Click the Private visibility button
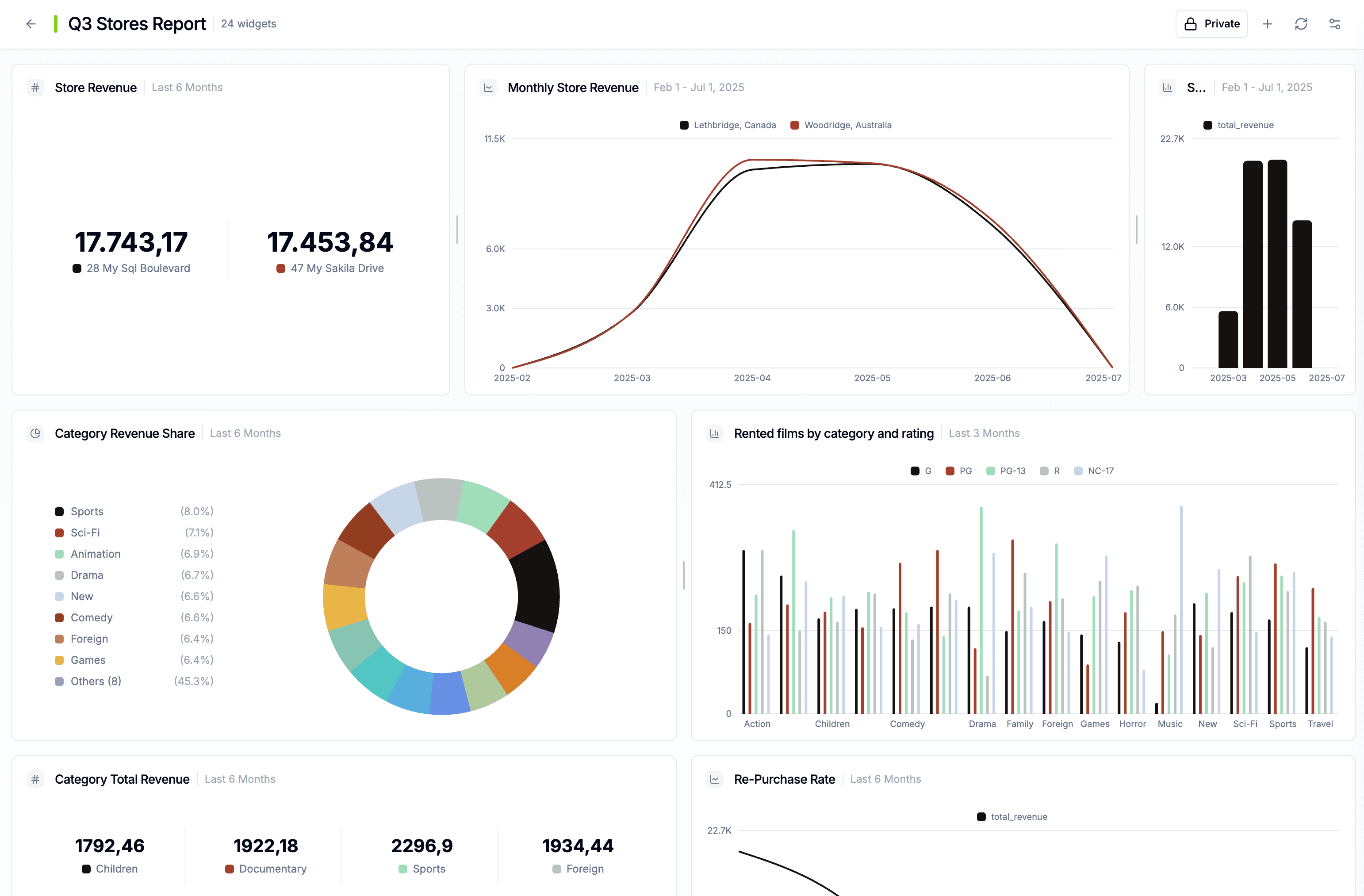 [x=1211, y=23]
